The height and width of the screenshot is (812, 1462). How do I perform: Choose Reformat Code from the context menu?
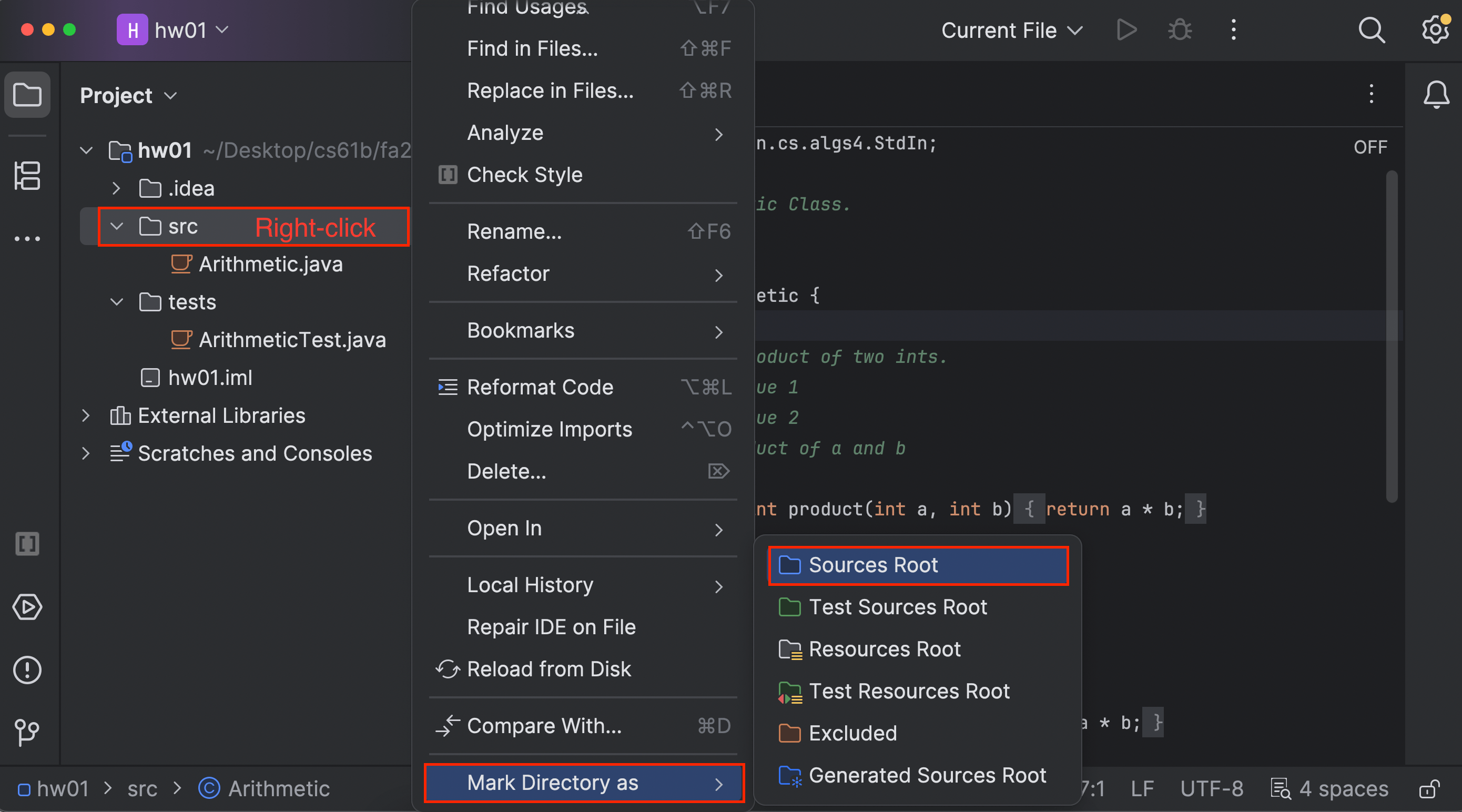[540, 387]
